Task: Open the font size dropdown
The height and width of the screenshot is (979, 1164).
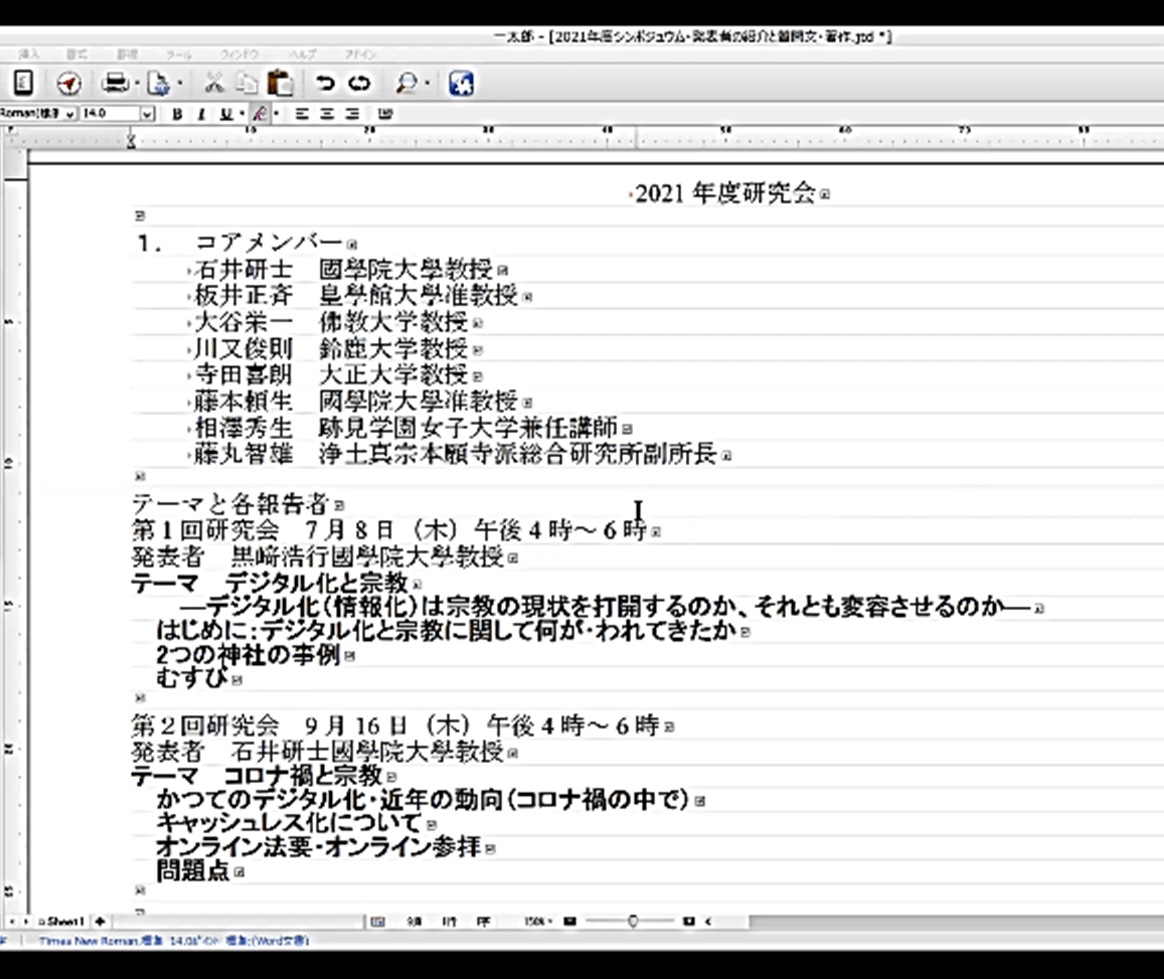Action: [147, 114]
